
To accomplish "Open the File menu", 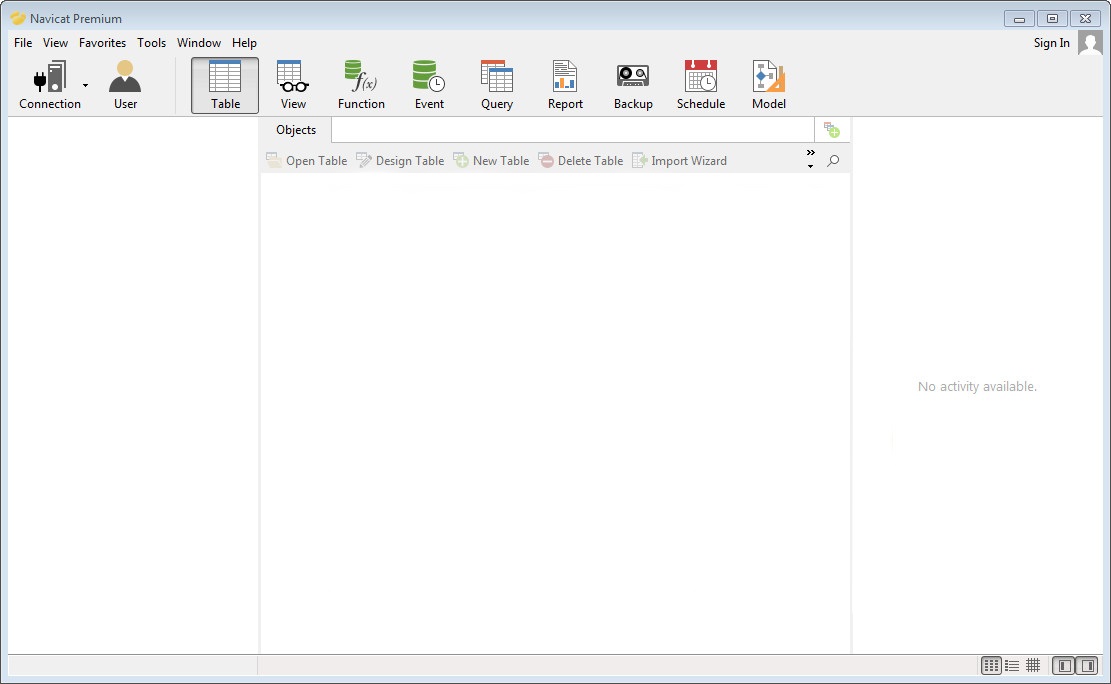I will point(23,43).
